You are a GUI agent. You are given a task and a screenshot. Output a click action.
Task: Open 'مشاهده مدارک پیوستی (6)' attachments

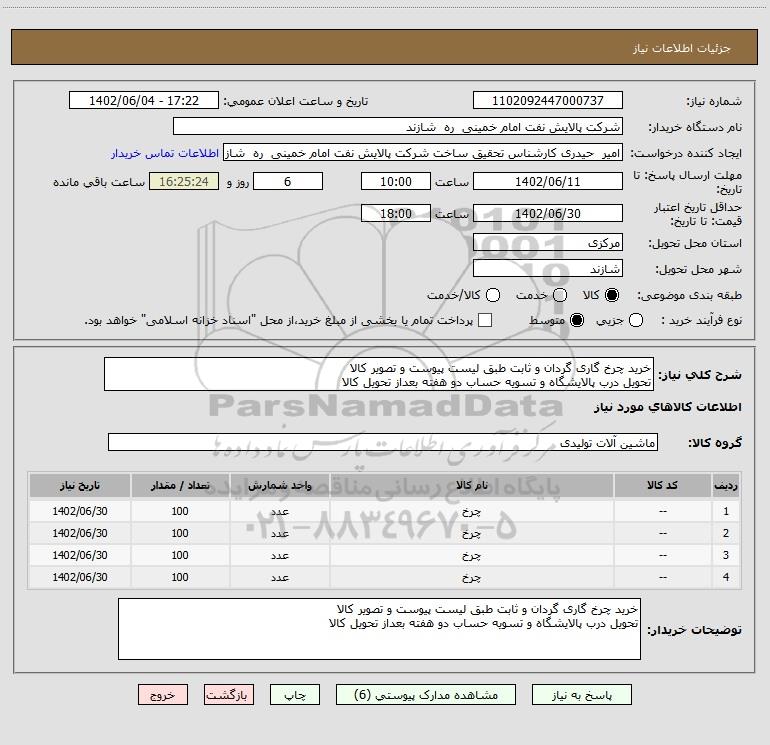click(x=426, y=695)
